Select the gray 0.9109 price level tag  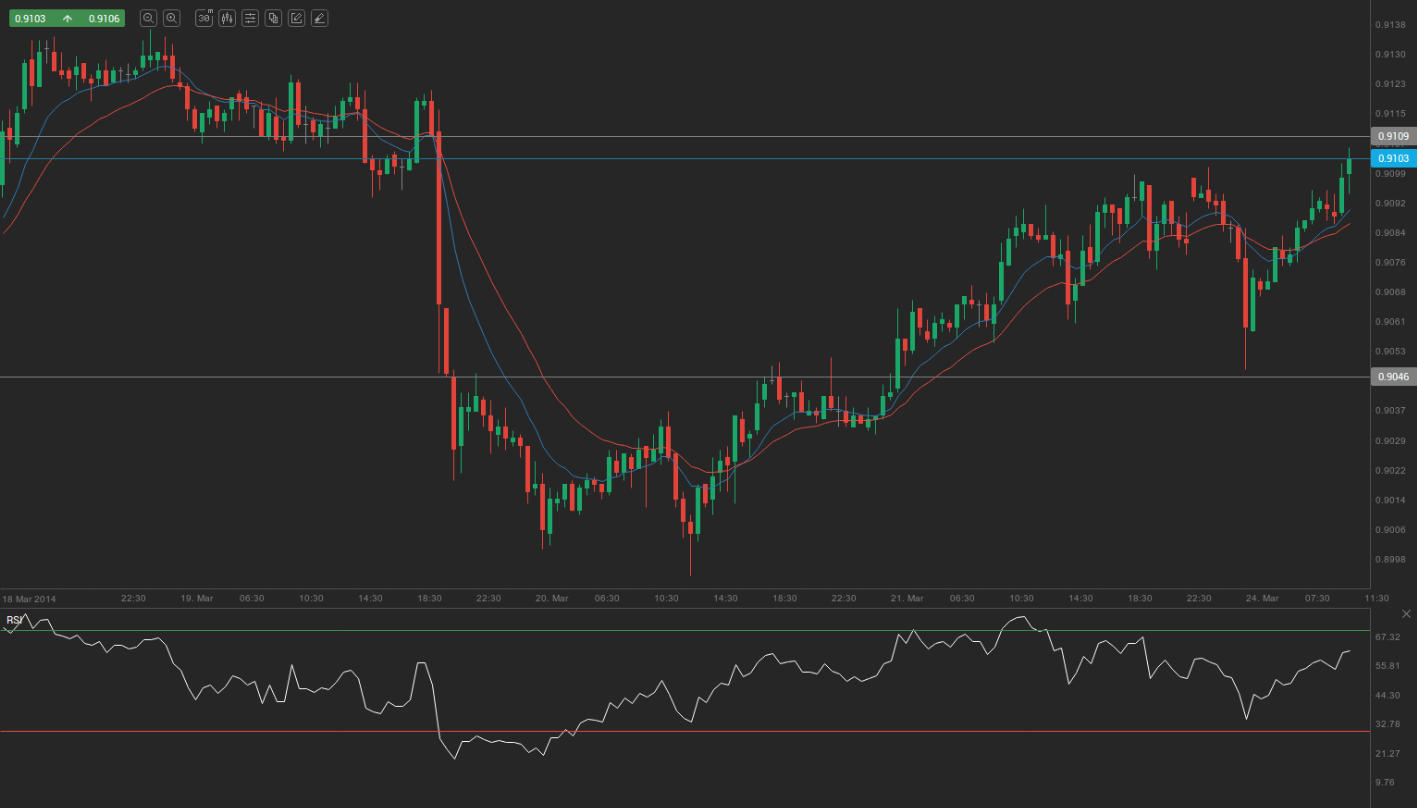coord(1392,136)
